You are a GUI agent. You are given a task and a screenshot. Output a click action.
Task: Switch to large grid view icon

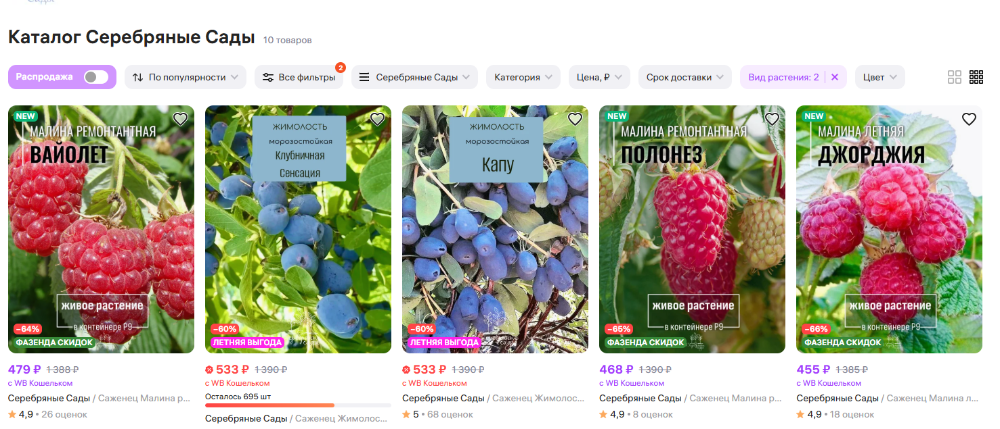955,77
